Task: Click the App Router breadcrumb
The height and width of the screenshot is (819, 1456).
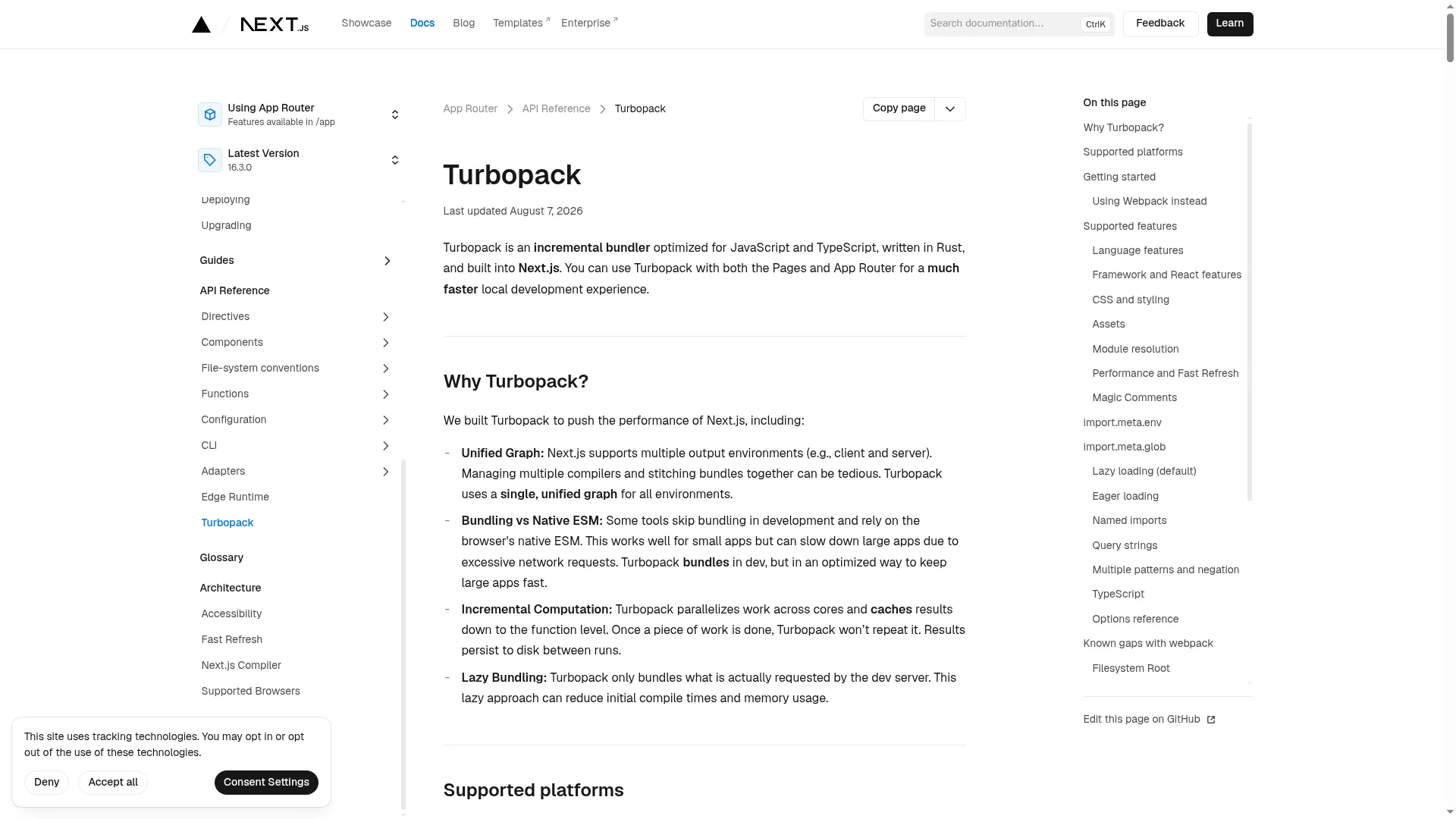Action: coord(470,109)
